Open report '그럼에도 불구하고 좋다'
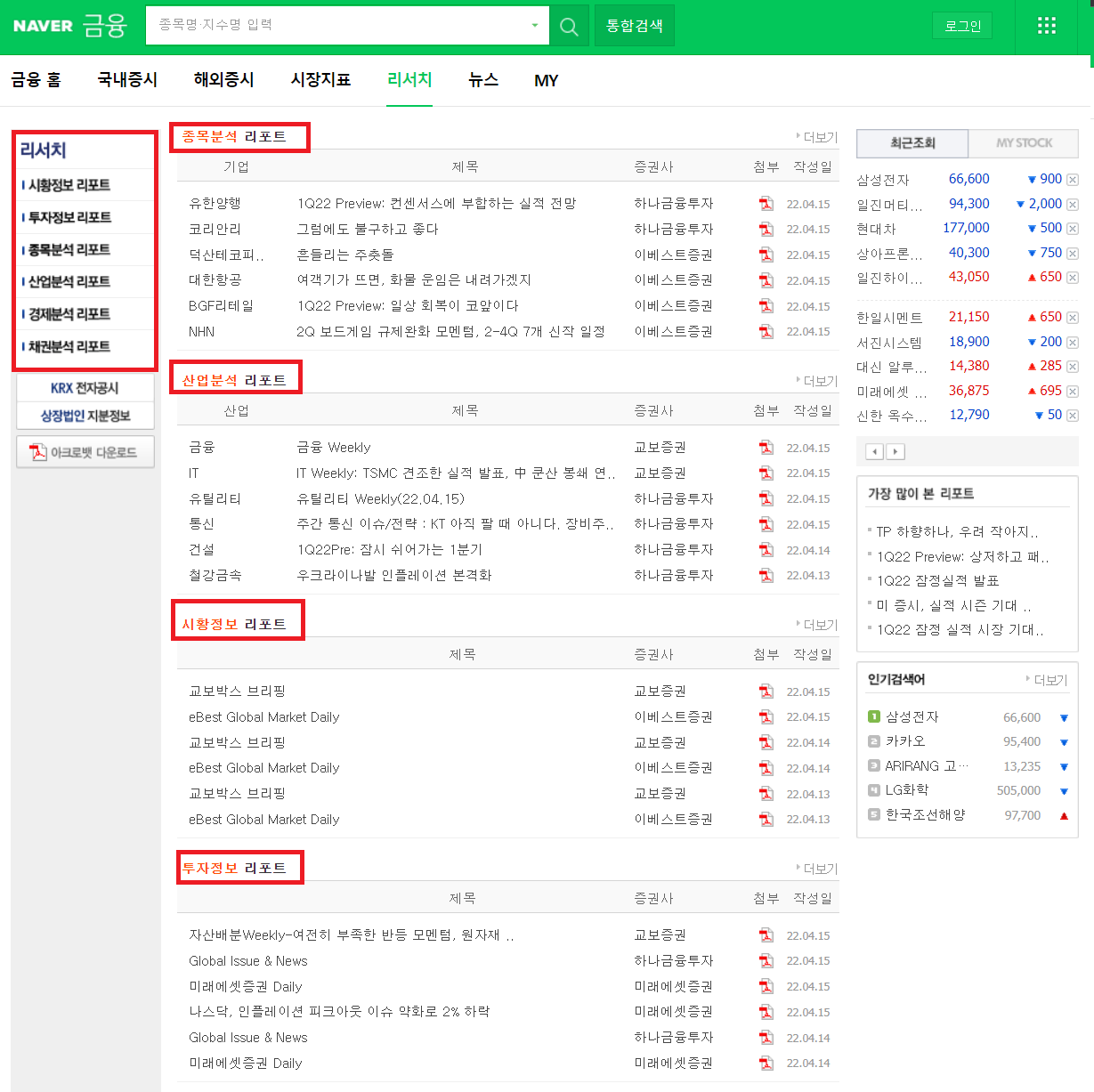Viewport: 1094px width, 1092px height. (x=368, y=230)
